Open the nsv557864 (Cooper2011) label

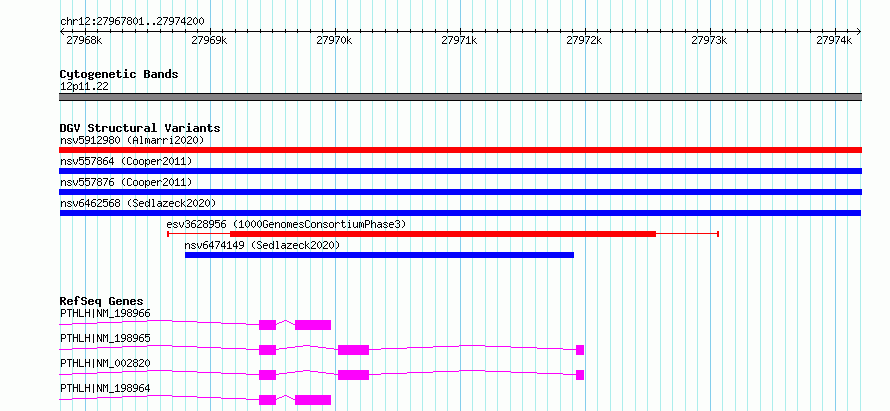pos(126,161)
